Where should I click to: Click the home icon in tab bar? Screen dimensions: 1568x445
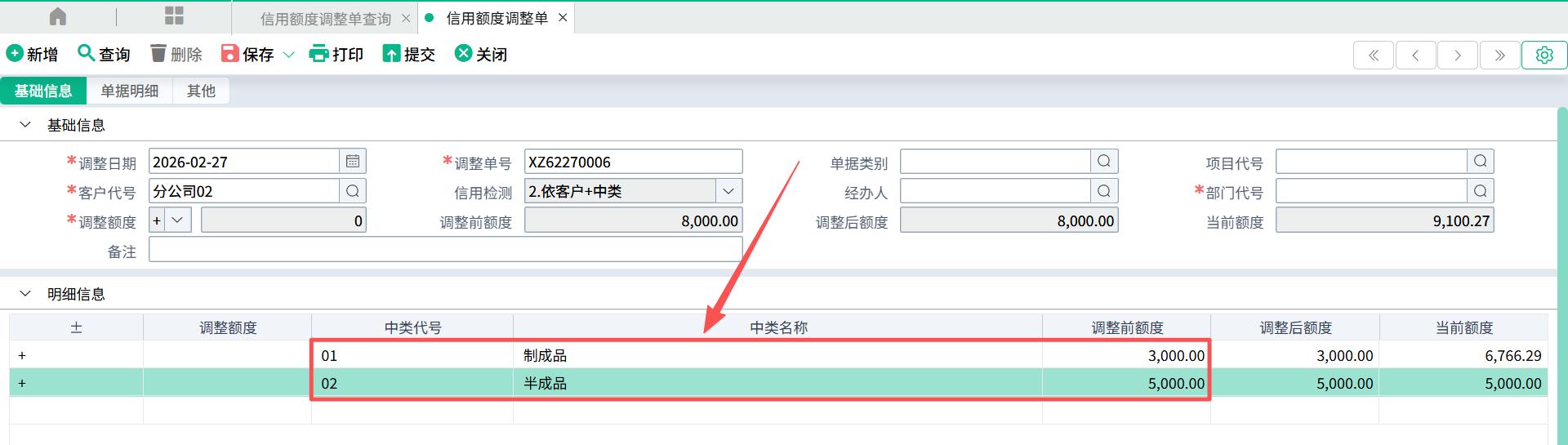pos(58,16)
